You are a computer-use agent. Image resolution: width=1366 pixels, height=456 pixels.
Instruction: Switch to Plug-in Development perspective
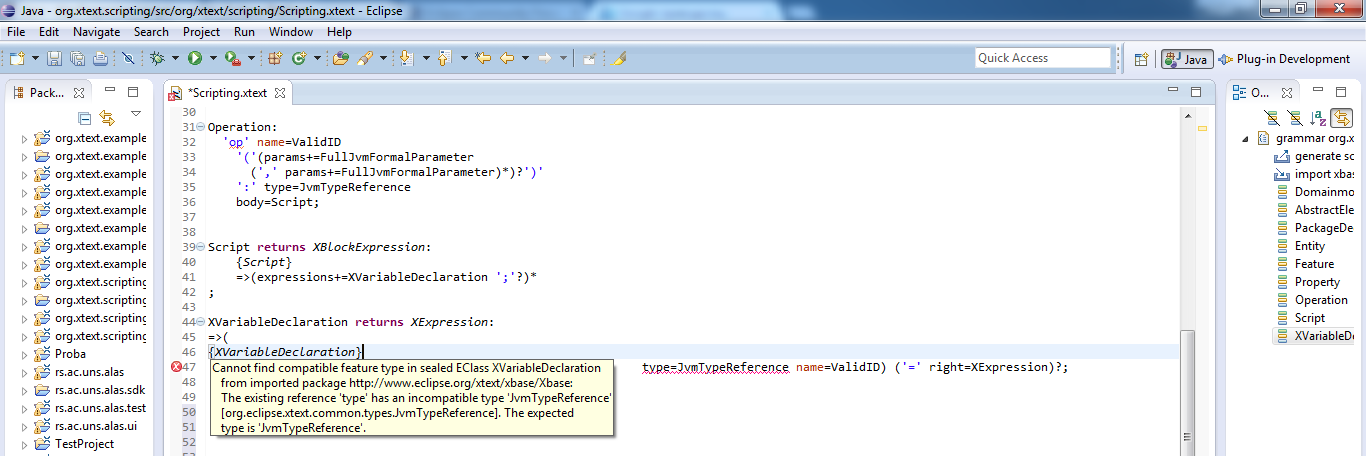(x=1285, y=59)
